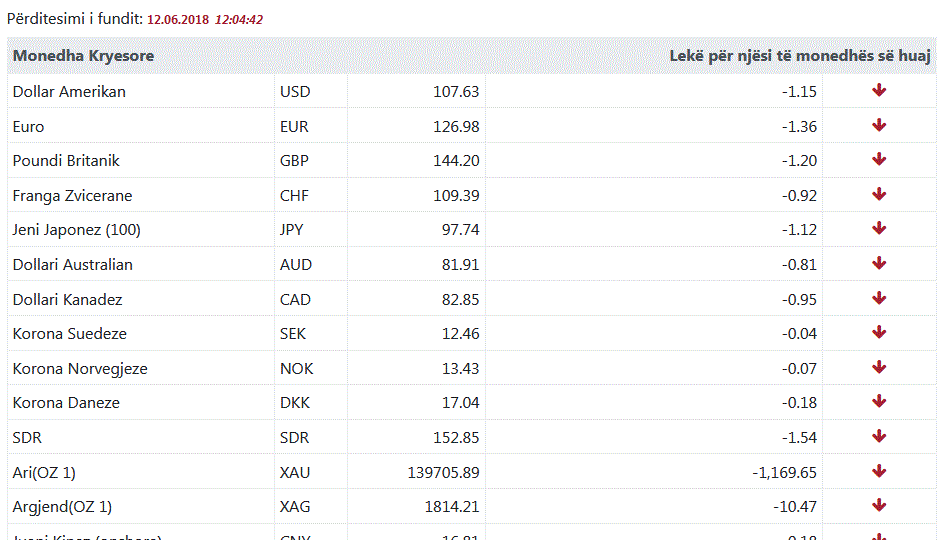
Task: Click the XAU gold row down arrow
Action: 879,471
